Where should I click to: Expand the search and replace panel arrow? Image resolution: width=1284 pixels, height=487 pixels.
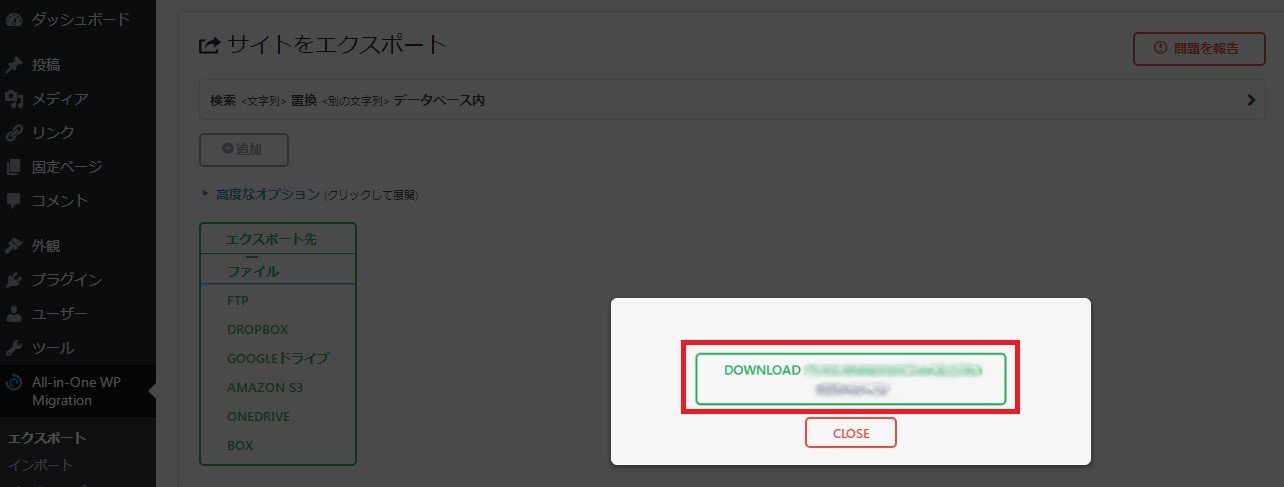point(1251,100)
